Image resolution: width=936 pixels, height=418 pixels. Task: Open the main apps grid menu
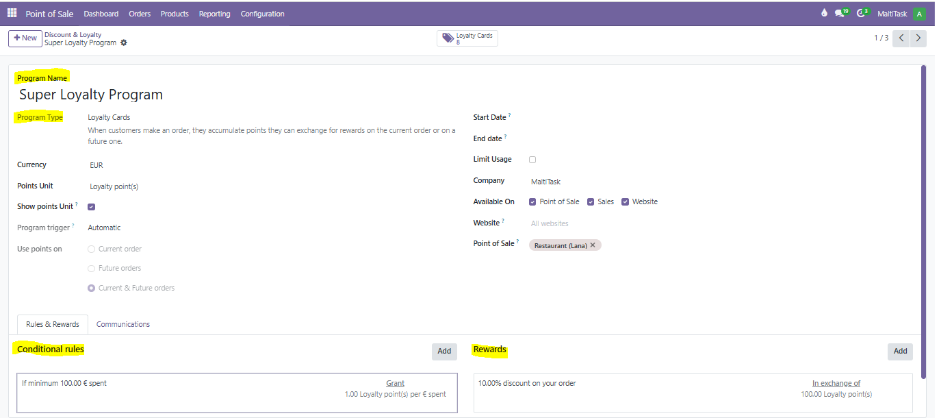12,14
